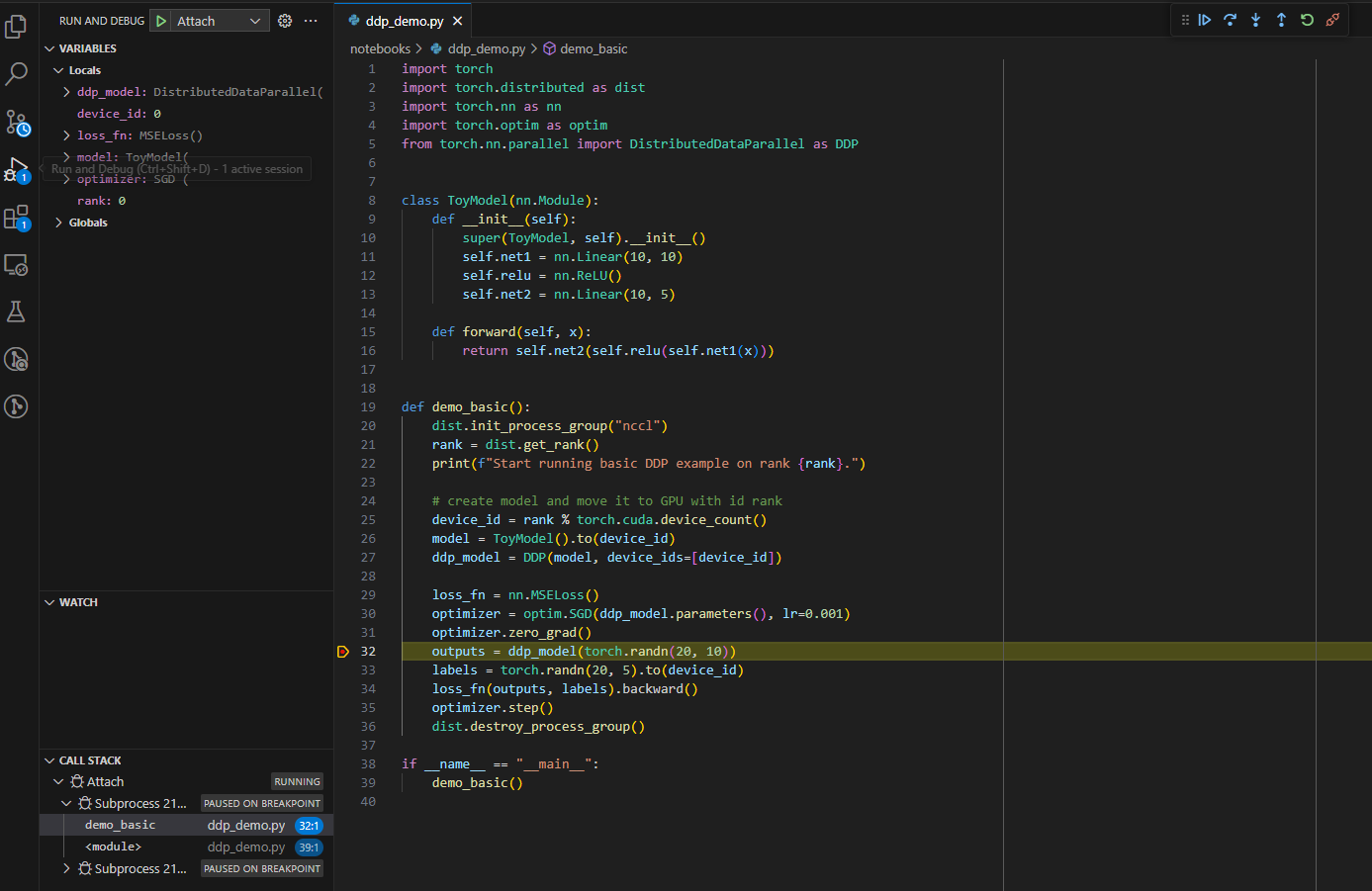Viewport: 1372px width, 891px height.
Task: Click the Step Over debug icon
Action: [1230, 20]
